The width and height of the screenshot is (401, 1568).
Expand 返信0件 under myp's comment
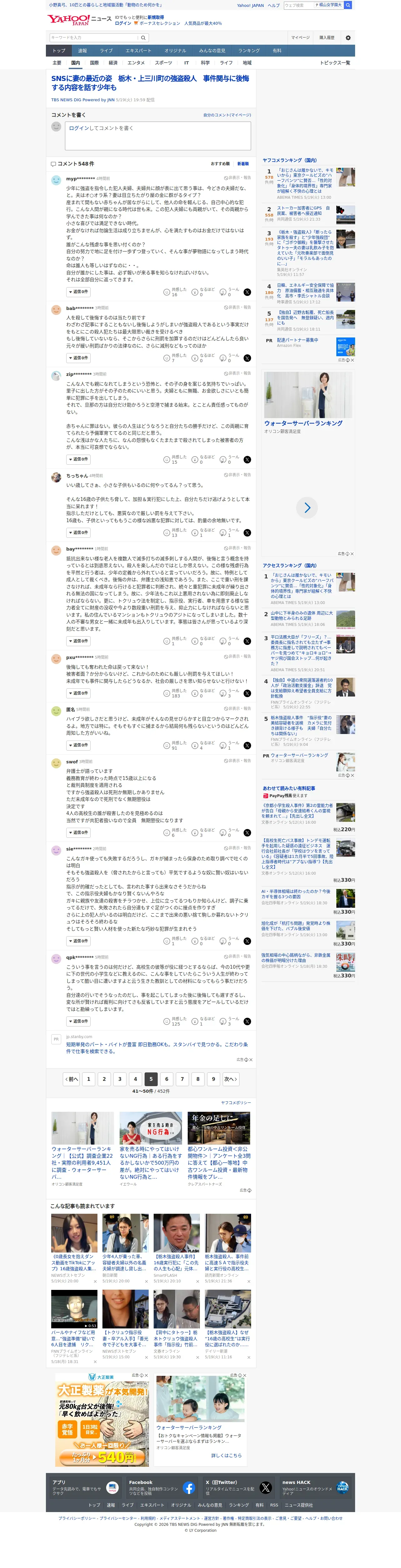[x=78, y=292]
